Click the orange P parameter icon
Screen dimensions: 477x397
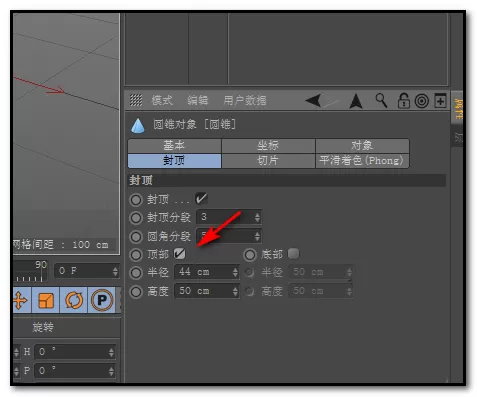[102, 300]
